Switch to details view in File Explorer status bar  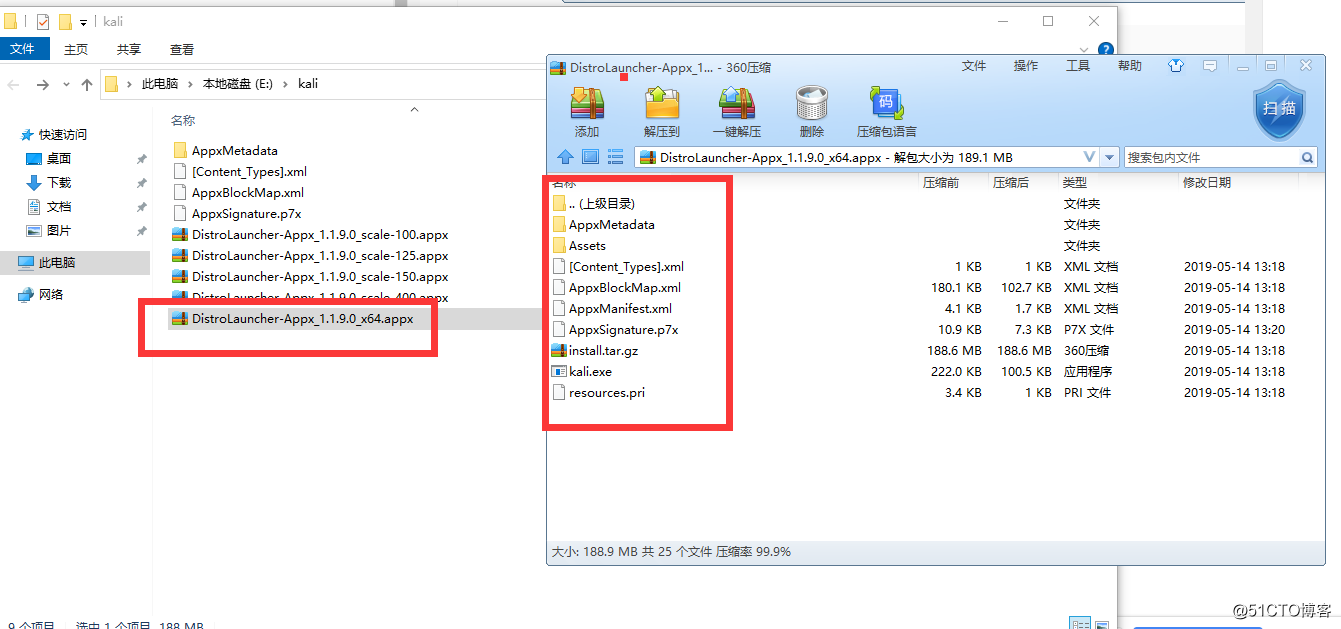point(1080,624)
